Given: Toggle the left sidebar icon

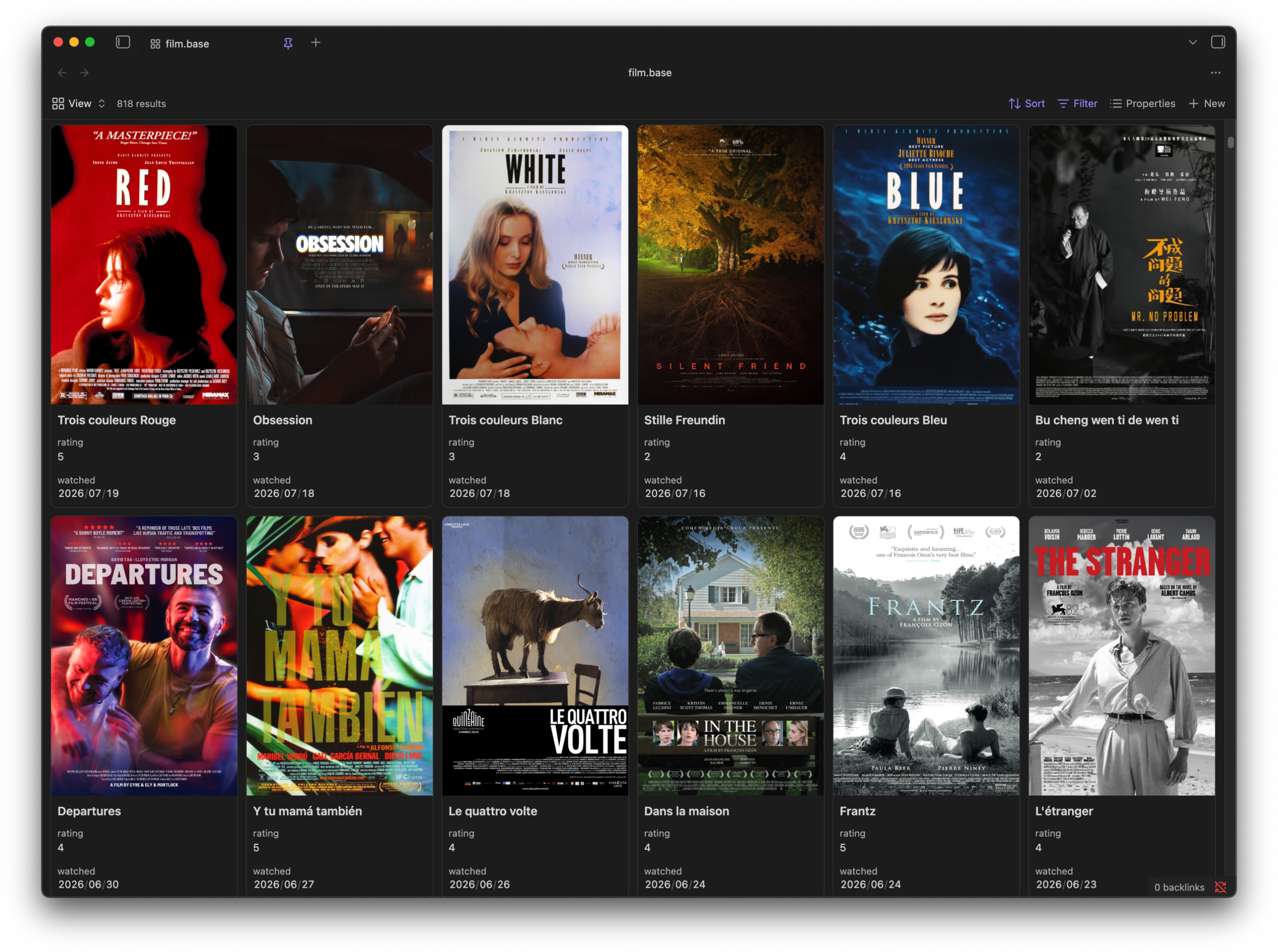Looking at the screenshot, I should pos(123,42).
